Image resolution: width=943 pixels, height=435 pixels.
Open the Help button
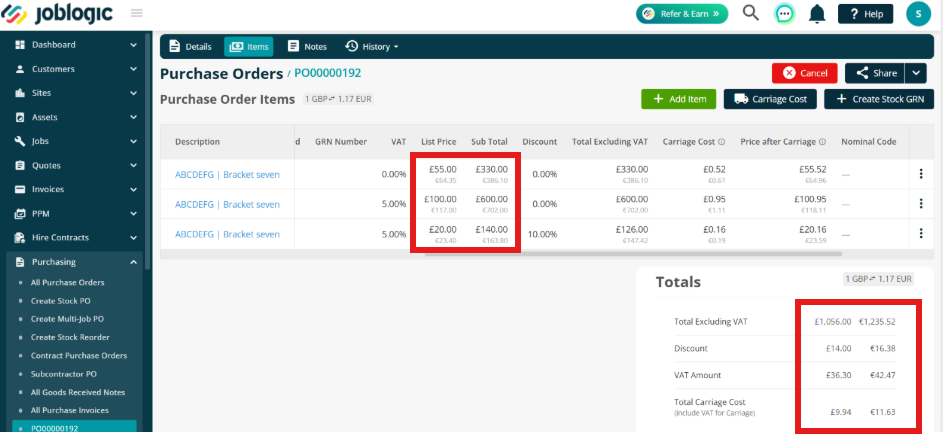865,14
